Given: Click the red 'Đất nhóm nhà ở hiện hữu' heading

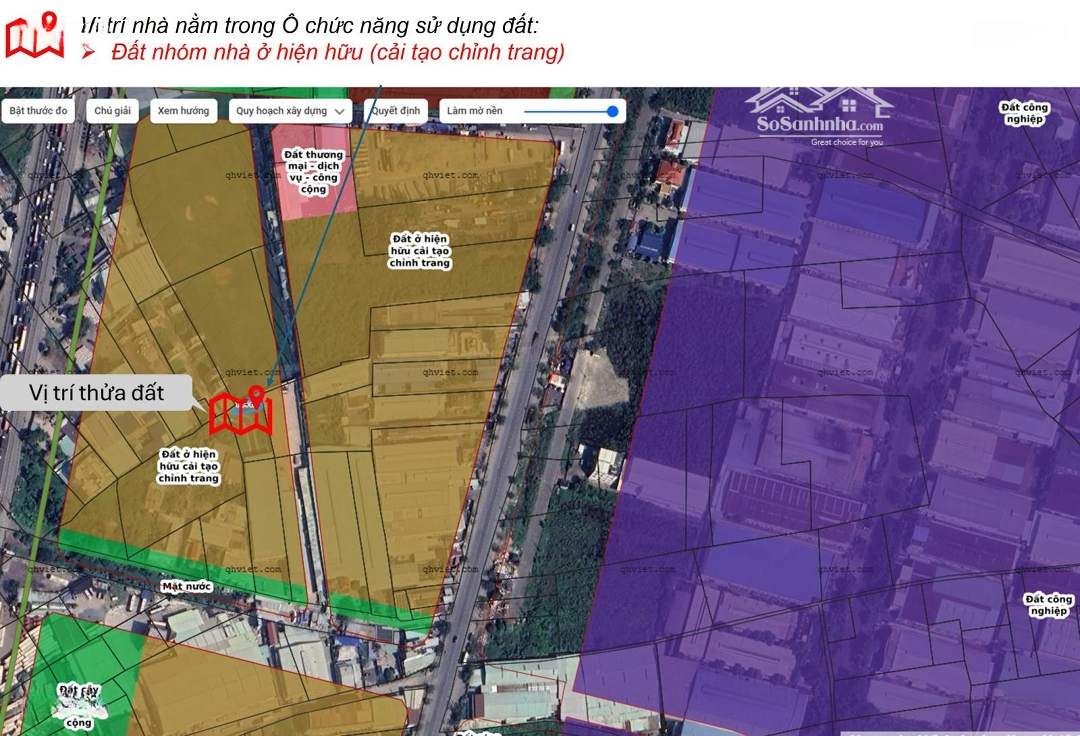Looking at the screenshot, I should tap(337, 52).
